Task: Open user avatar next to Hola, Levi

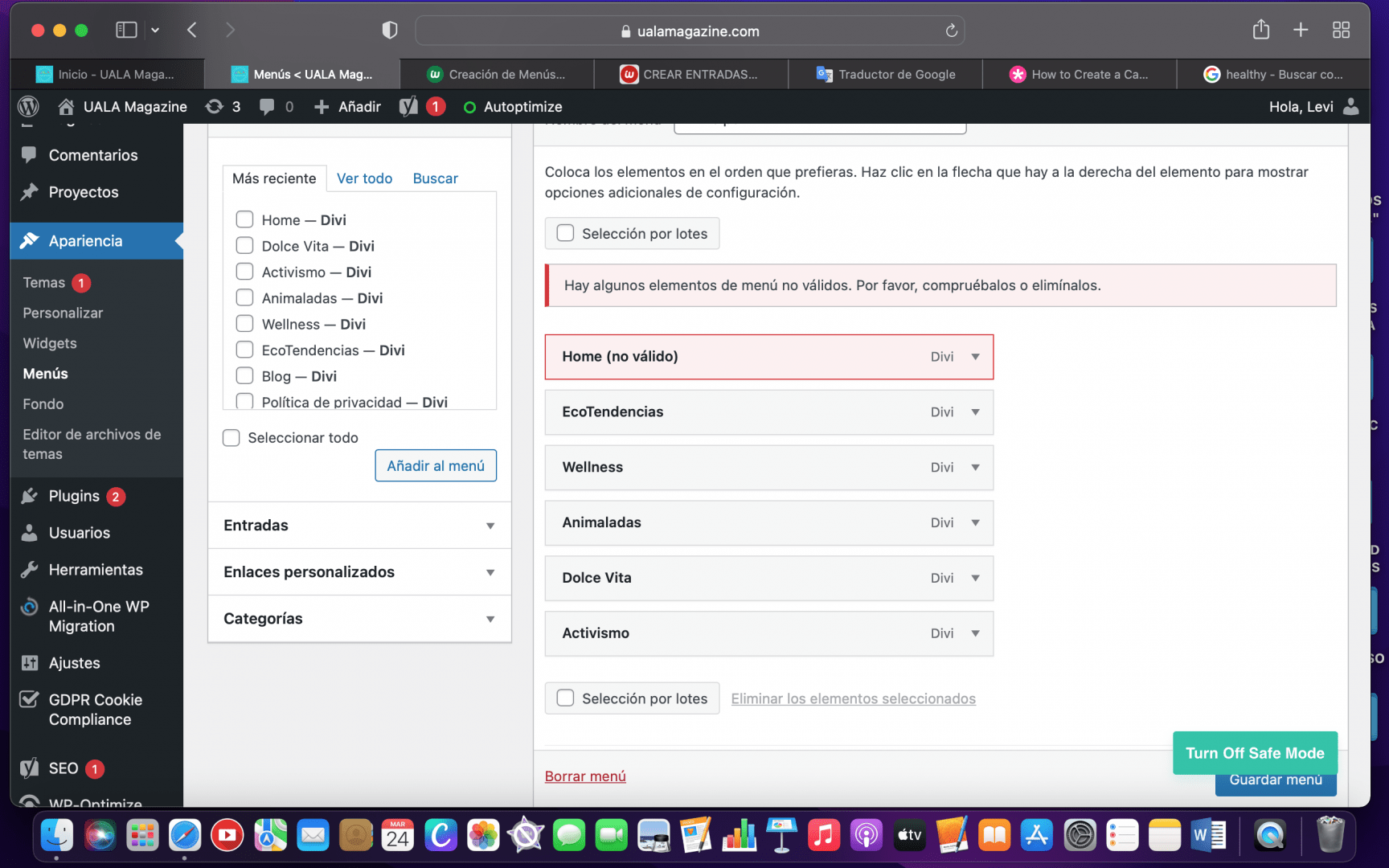Action: [1351, 106]
